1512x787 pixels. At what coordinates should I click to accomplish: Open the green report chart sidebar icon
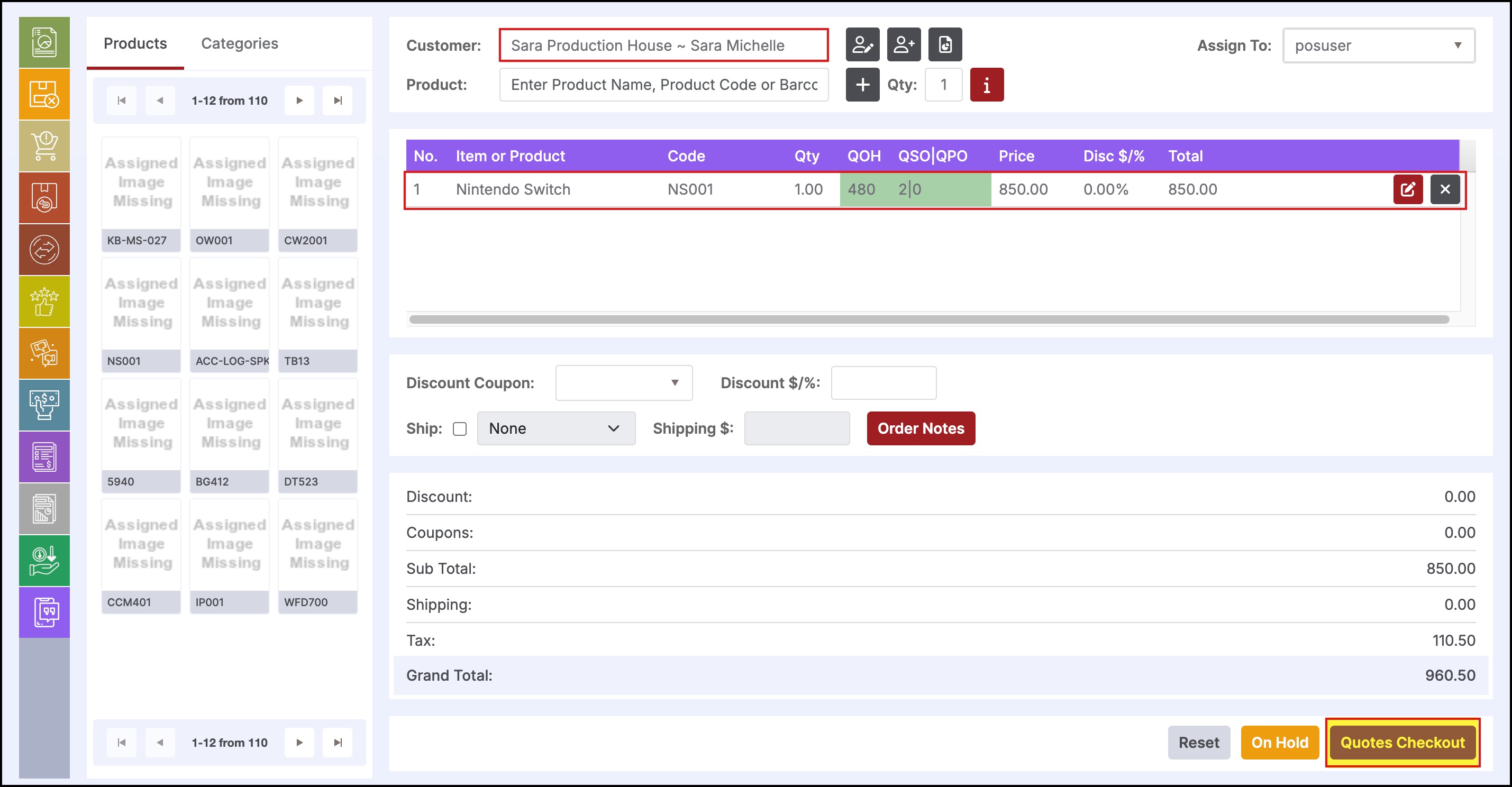coord(44,42)
